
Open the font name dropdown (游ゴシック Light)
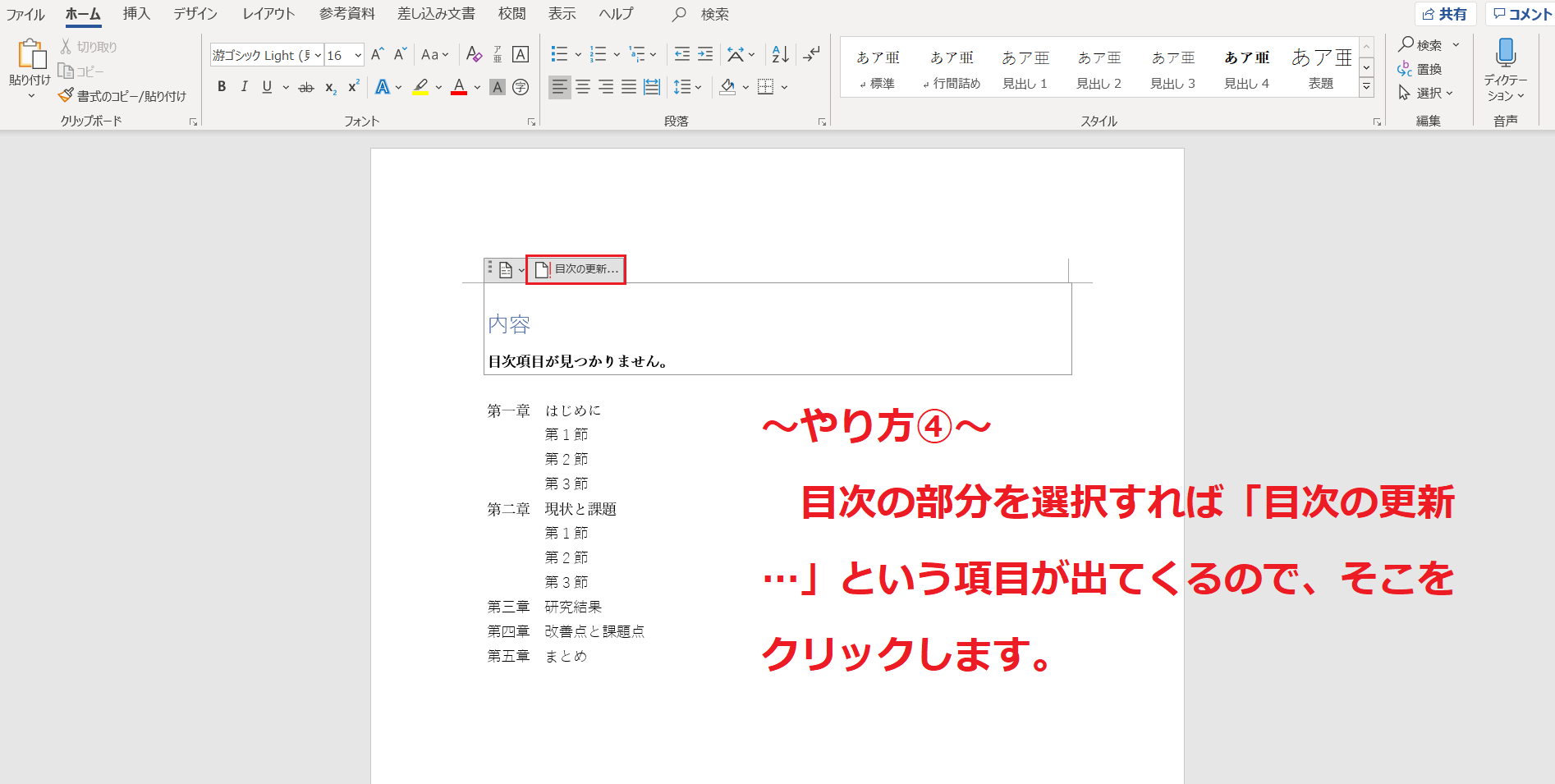tap(318, 55)
